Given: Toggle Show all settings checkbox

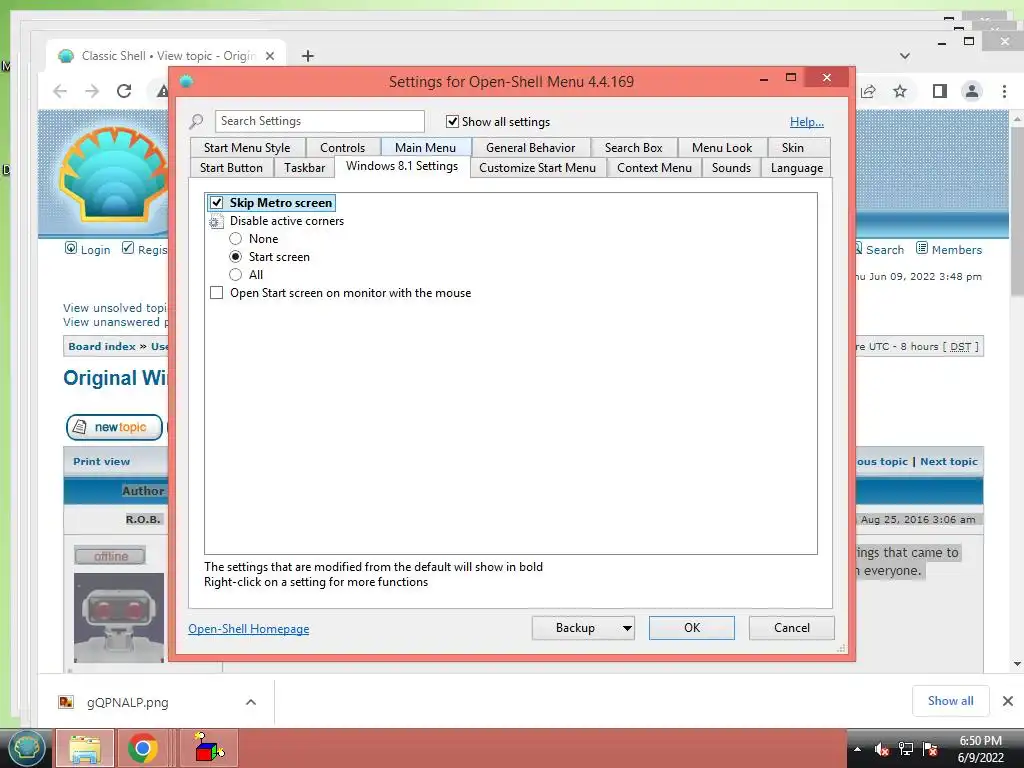Looking at the screenshot, I should click(x=452, y=121).
